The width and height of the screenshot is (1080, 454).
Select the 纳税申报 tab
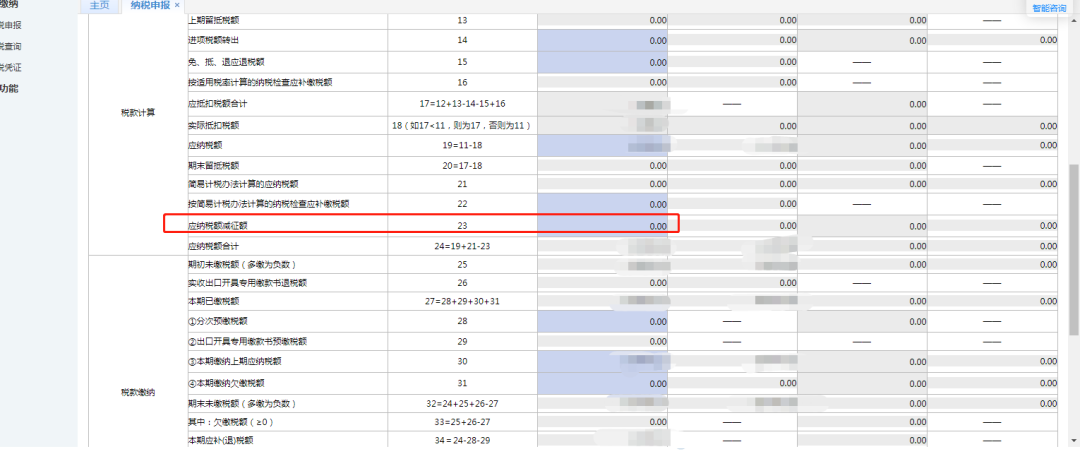pyautogui.click(x=150, y=6)
